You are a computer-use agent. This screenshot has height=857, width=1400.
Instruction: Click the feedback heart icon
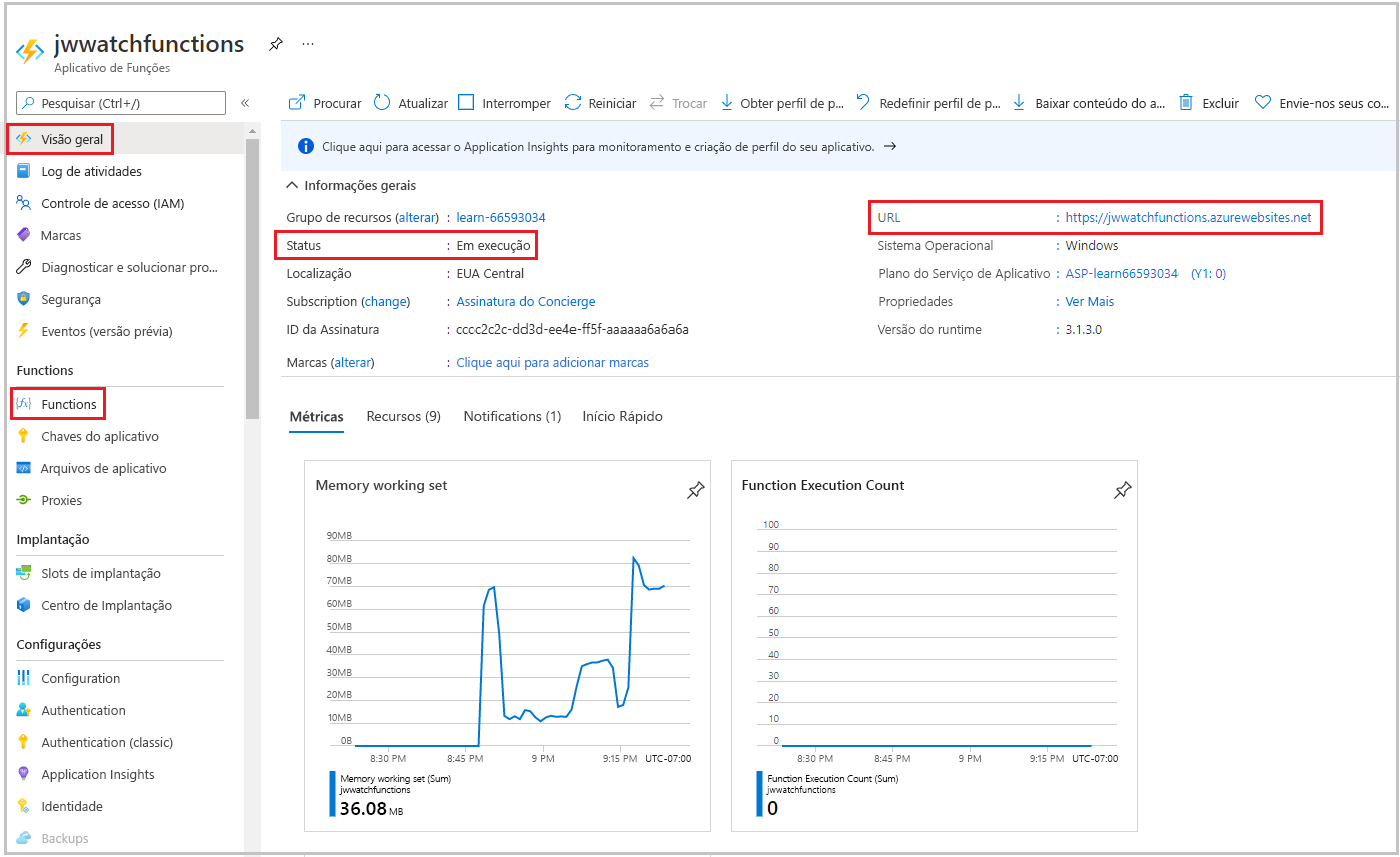[1263, 102]
